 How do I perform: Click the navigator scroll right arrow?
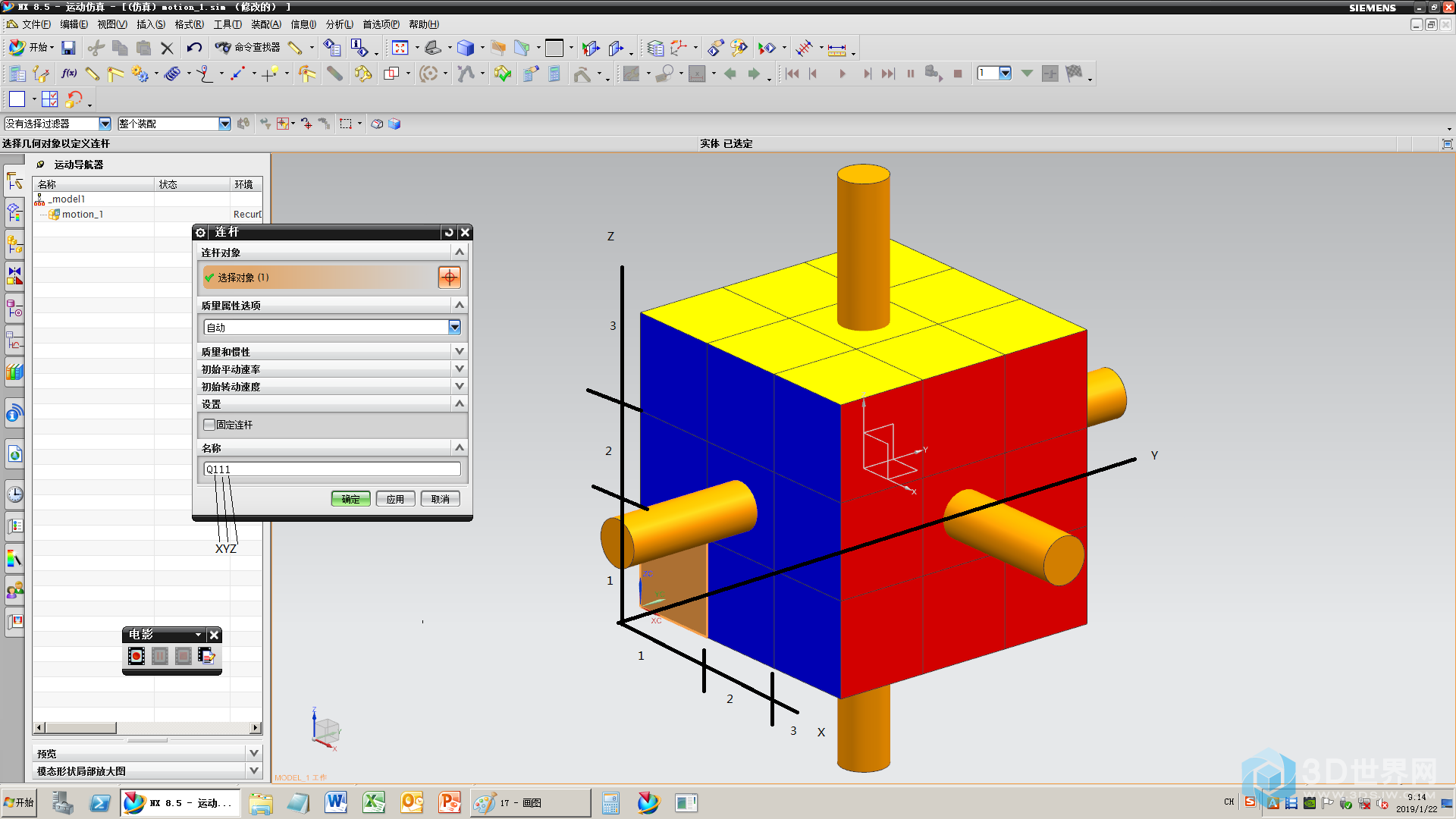(256, 728)
